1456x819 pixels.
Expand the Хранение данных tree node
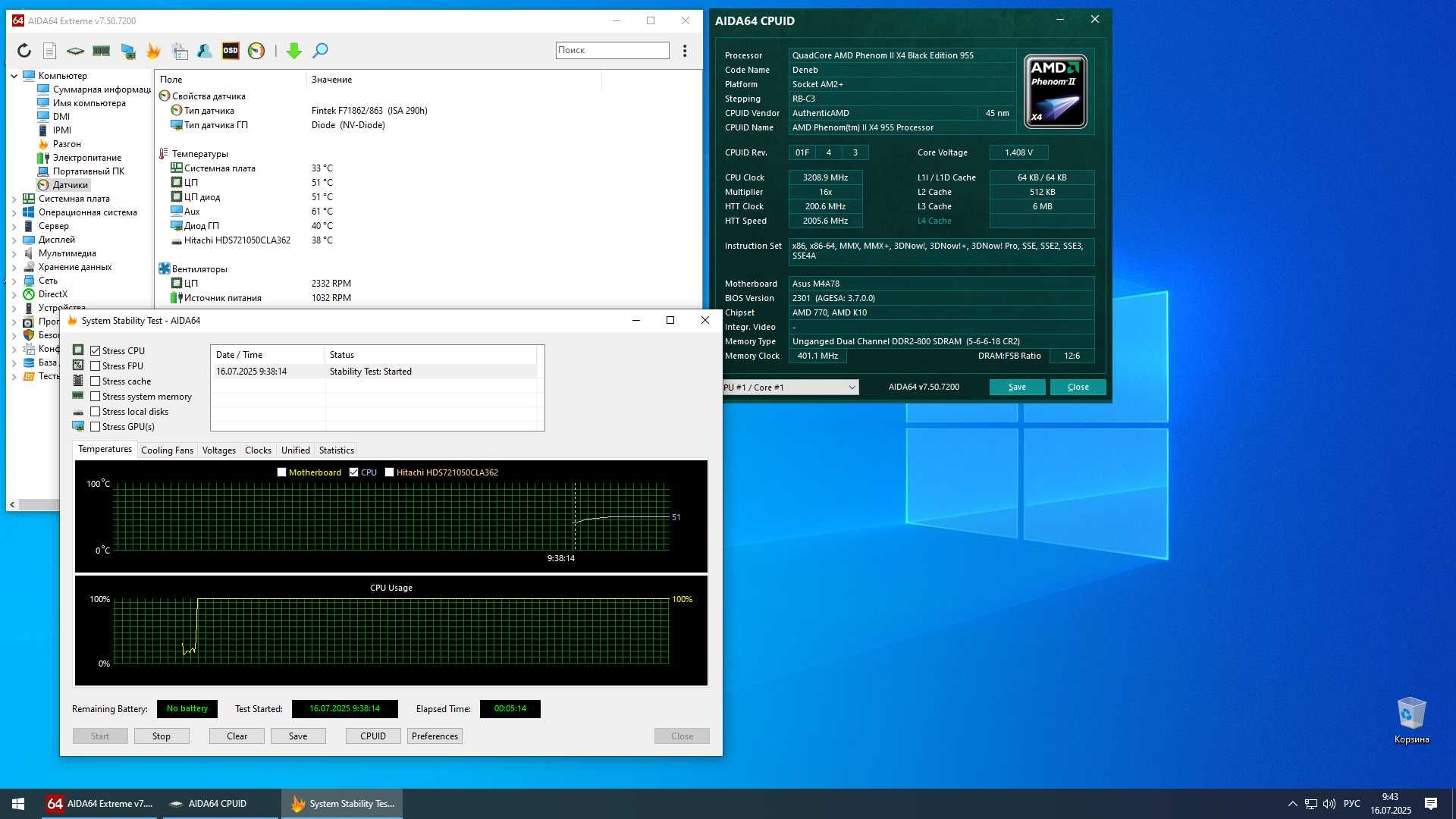[14, 267]
